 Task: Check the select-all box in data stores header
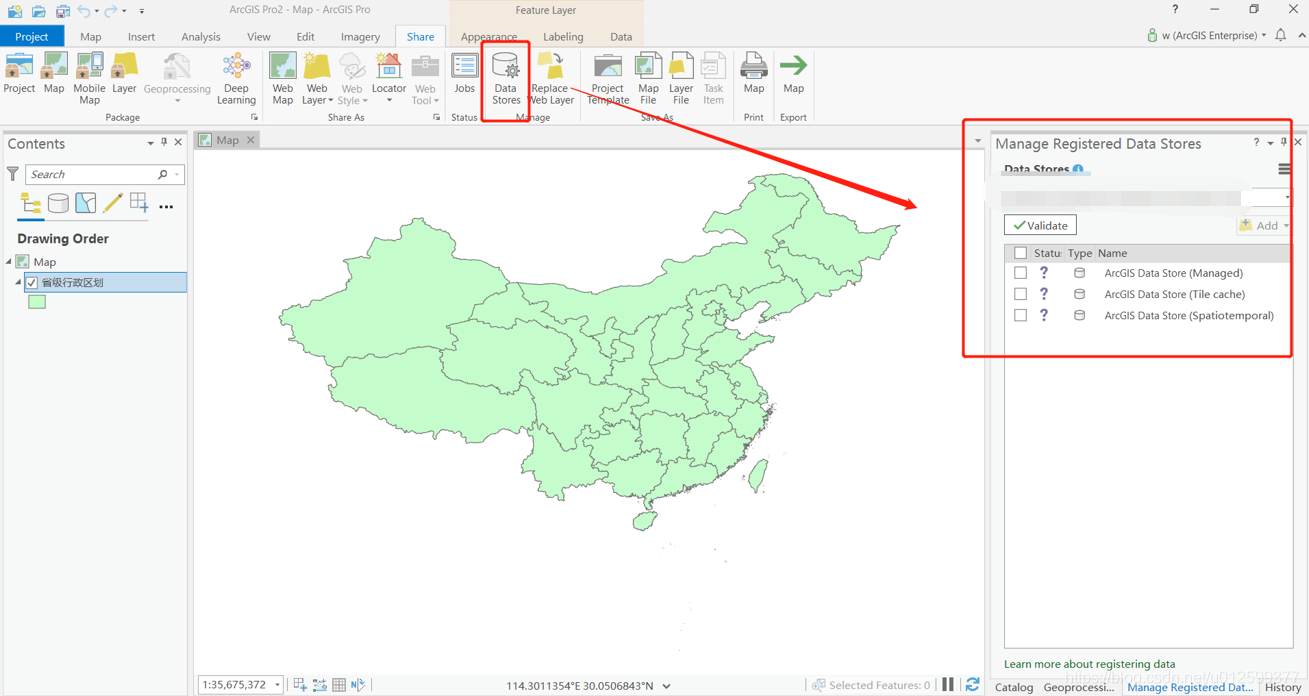click(1020, 253)
